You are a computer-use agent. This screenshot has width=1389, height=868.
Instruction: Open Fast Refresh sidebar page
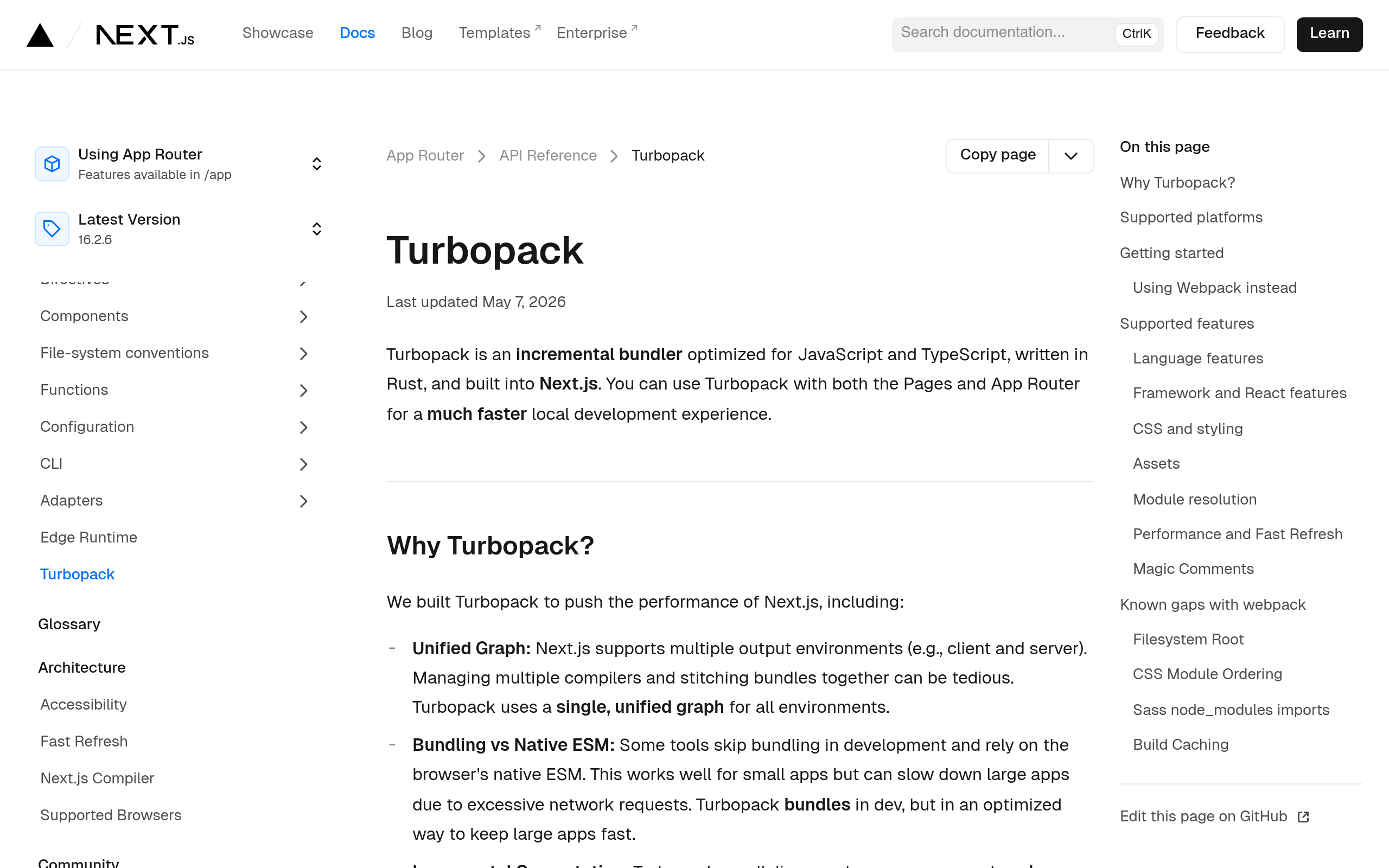pos(84,741)
